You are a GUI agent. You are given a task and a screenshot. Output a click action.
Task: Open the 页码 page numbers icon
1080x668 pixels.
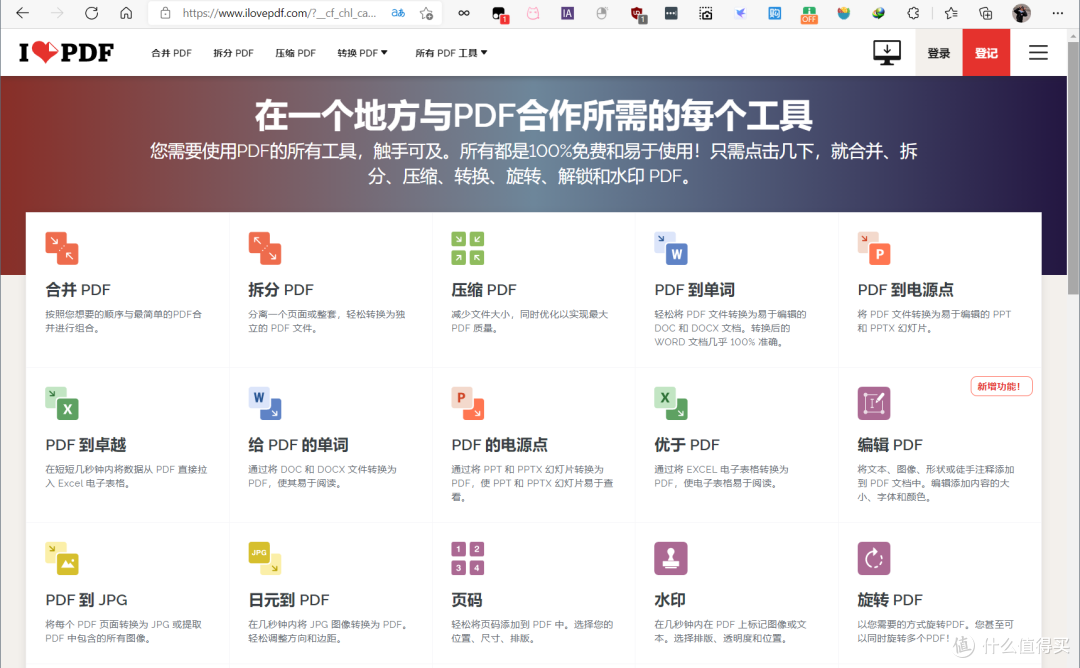[x=468, y=559]
